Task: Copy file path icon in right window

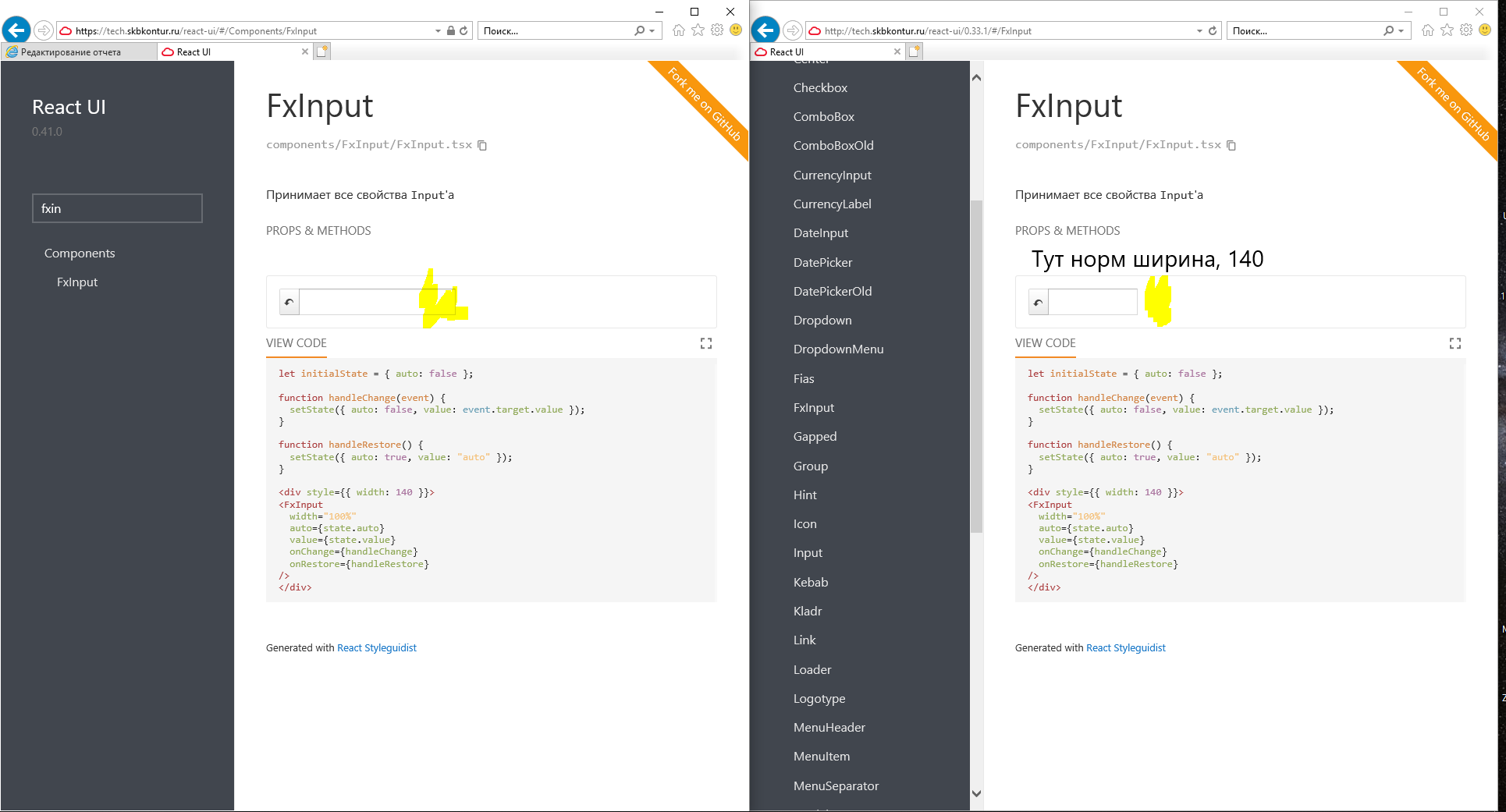Action: tap(1231, 145)
